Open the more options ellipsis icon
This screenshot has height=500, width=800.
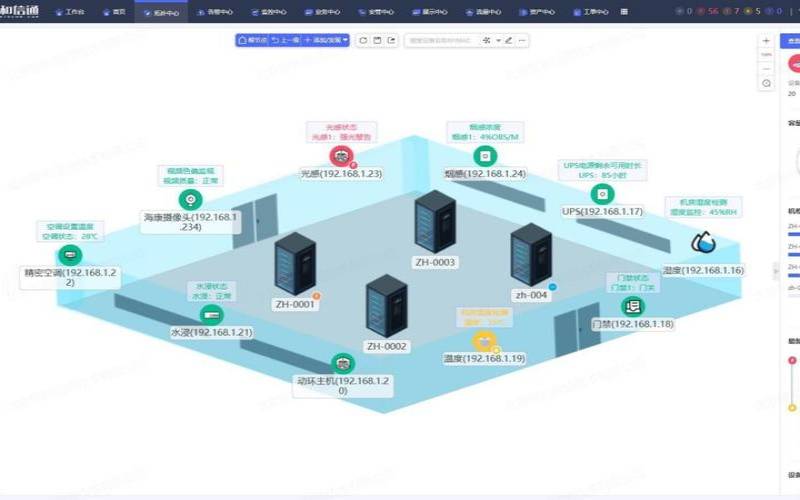coord(521,40)
